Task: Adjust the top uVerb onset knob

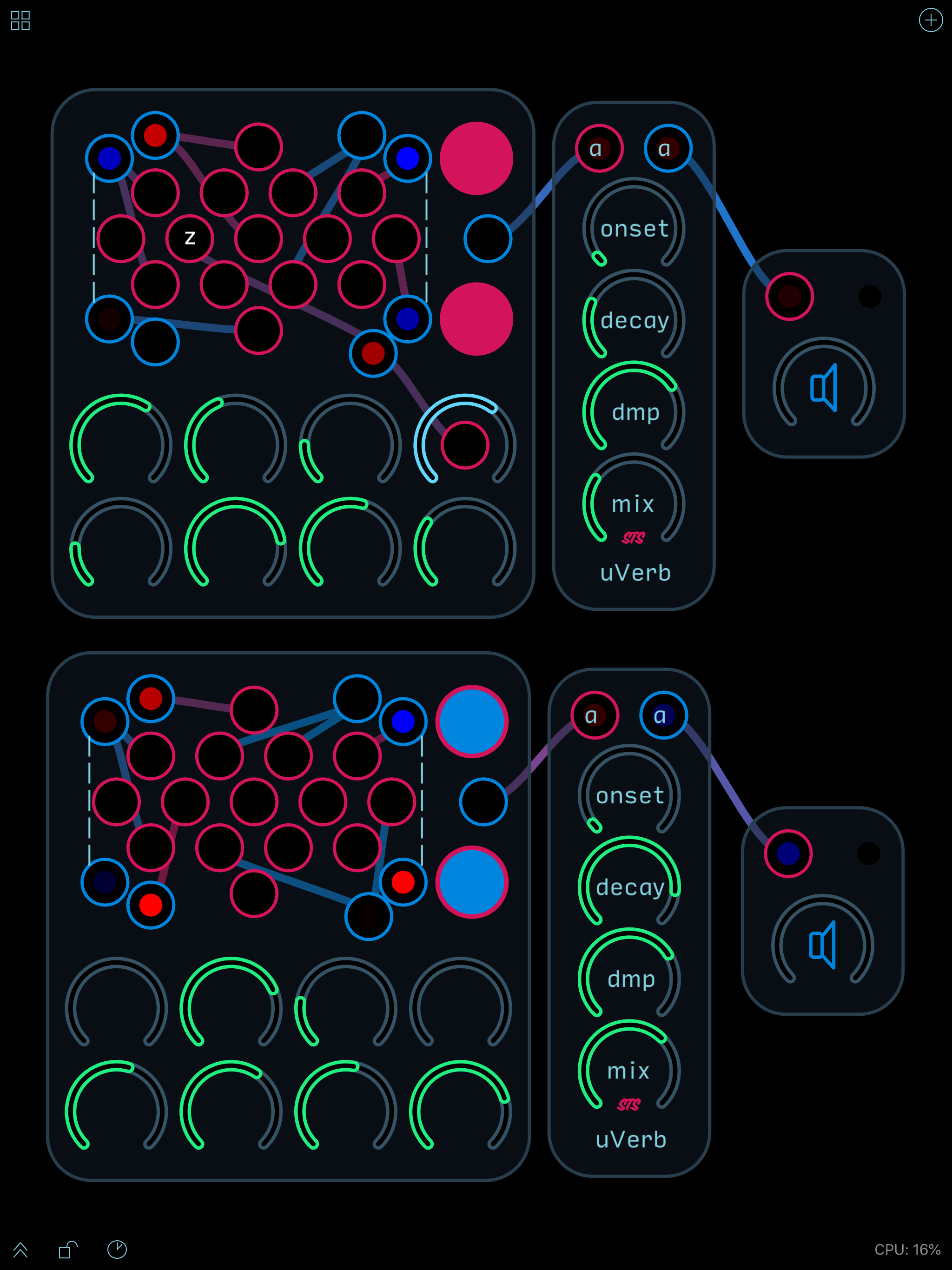Action: pyautogui.click(x=634, y=228)
